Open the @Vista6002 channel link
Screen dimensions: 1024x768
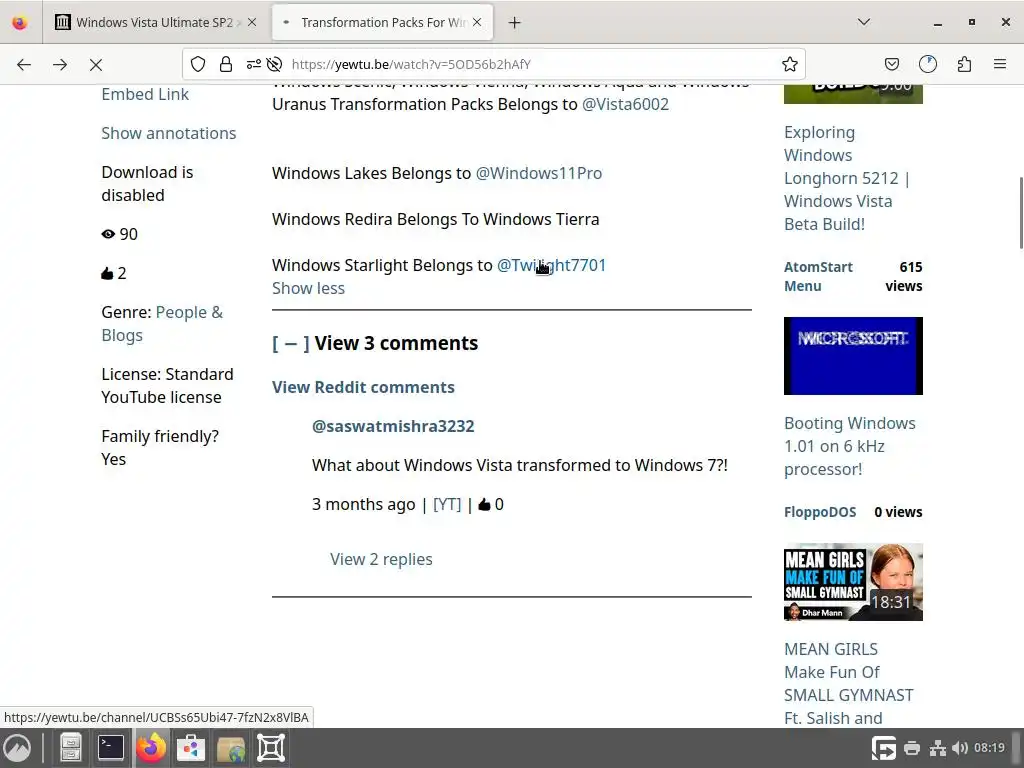[x=625, y=104]
